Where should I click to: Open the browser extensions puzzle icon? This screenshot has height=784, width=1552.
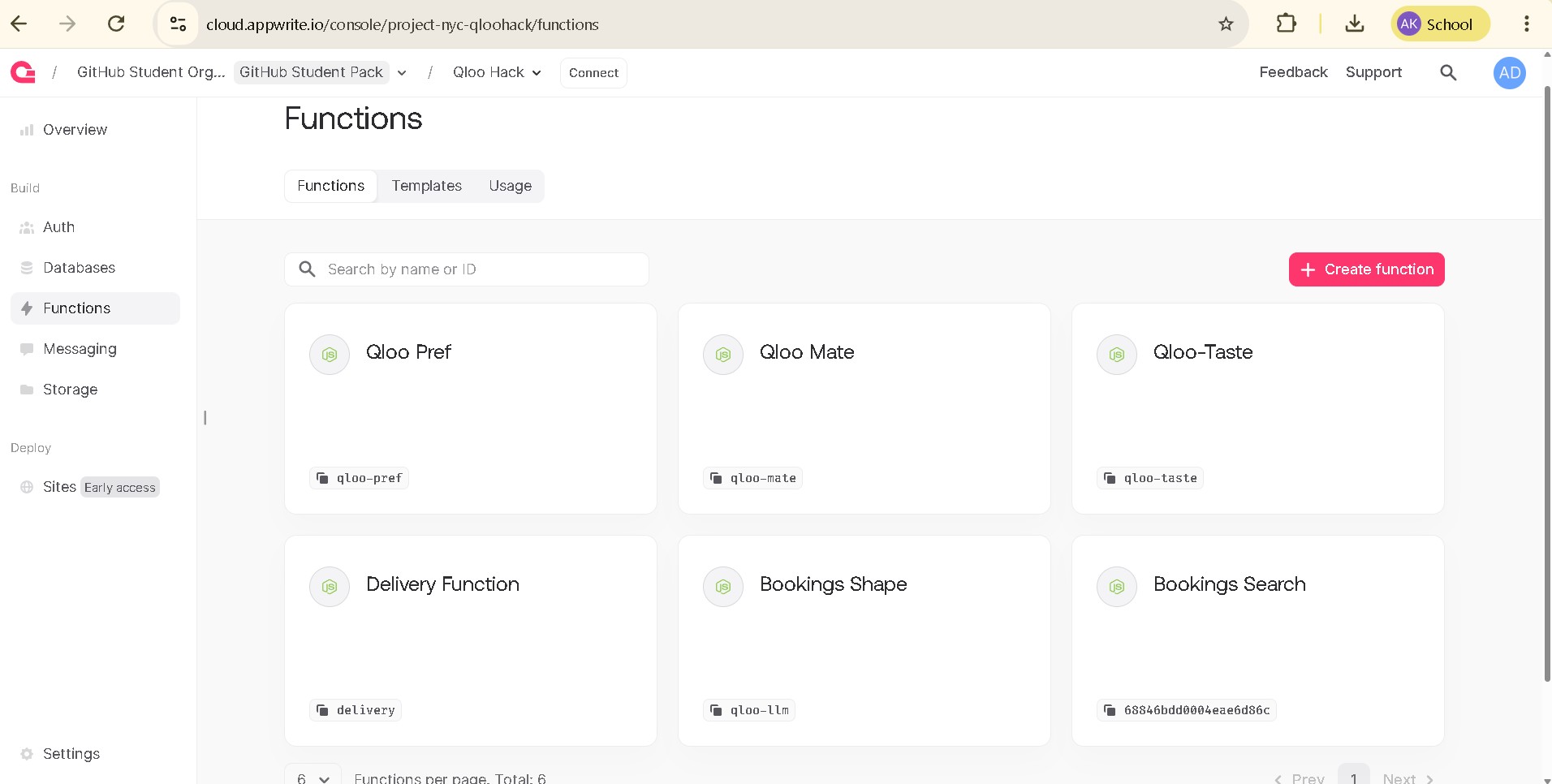click(x=1287, y=24)
